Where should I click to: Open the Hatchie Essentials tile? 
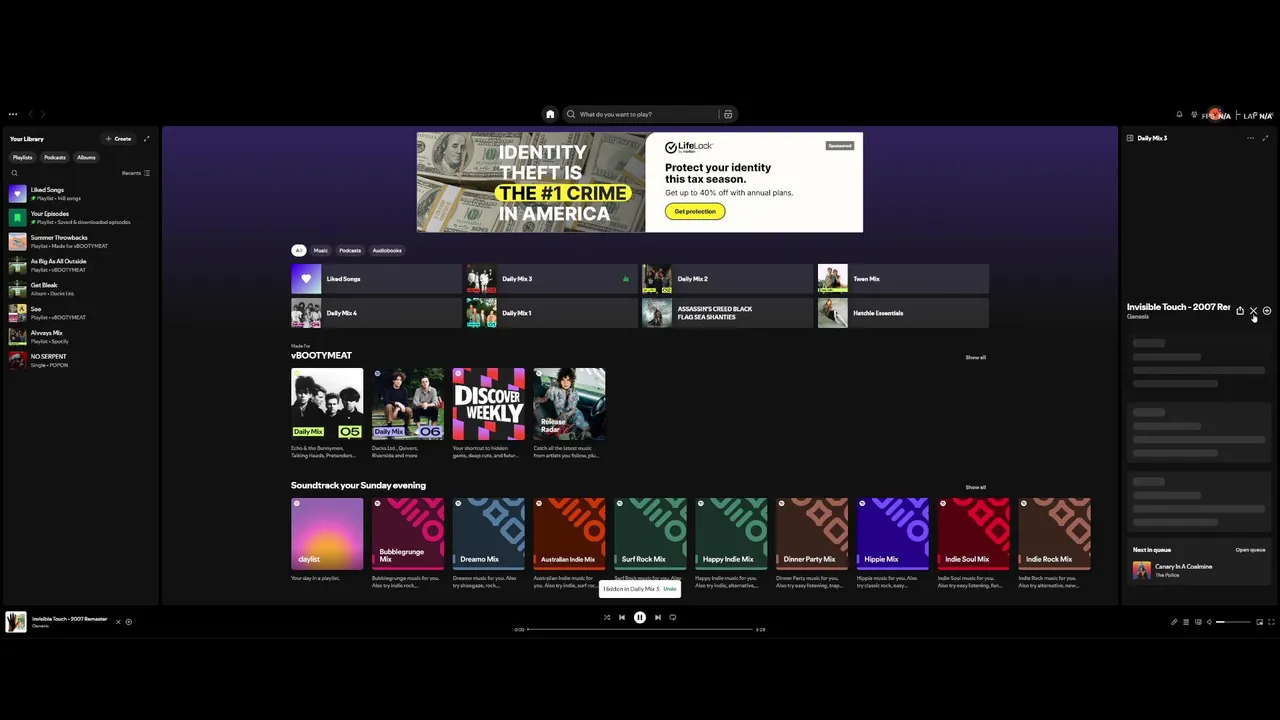coord(903,313)
